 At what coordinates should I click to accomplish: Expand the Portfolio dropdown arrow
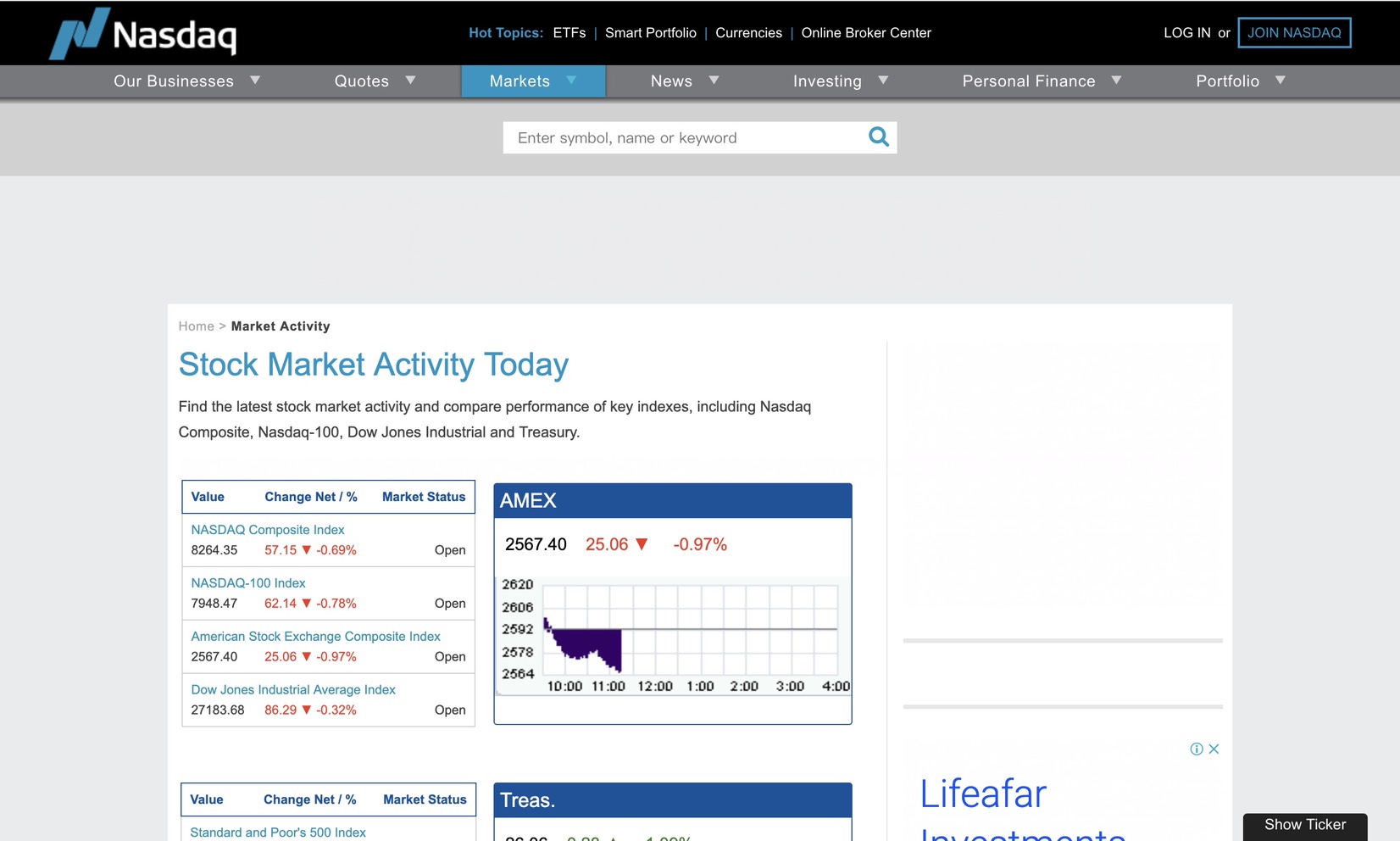point(1281,81)
